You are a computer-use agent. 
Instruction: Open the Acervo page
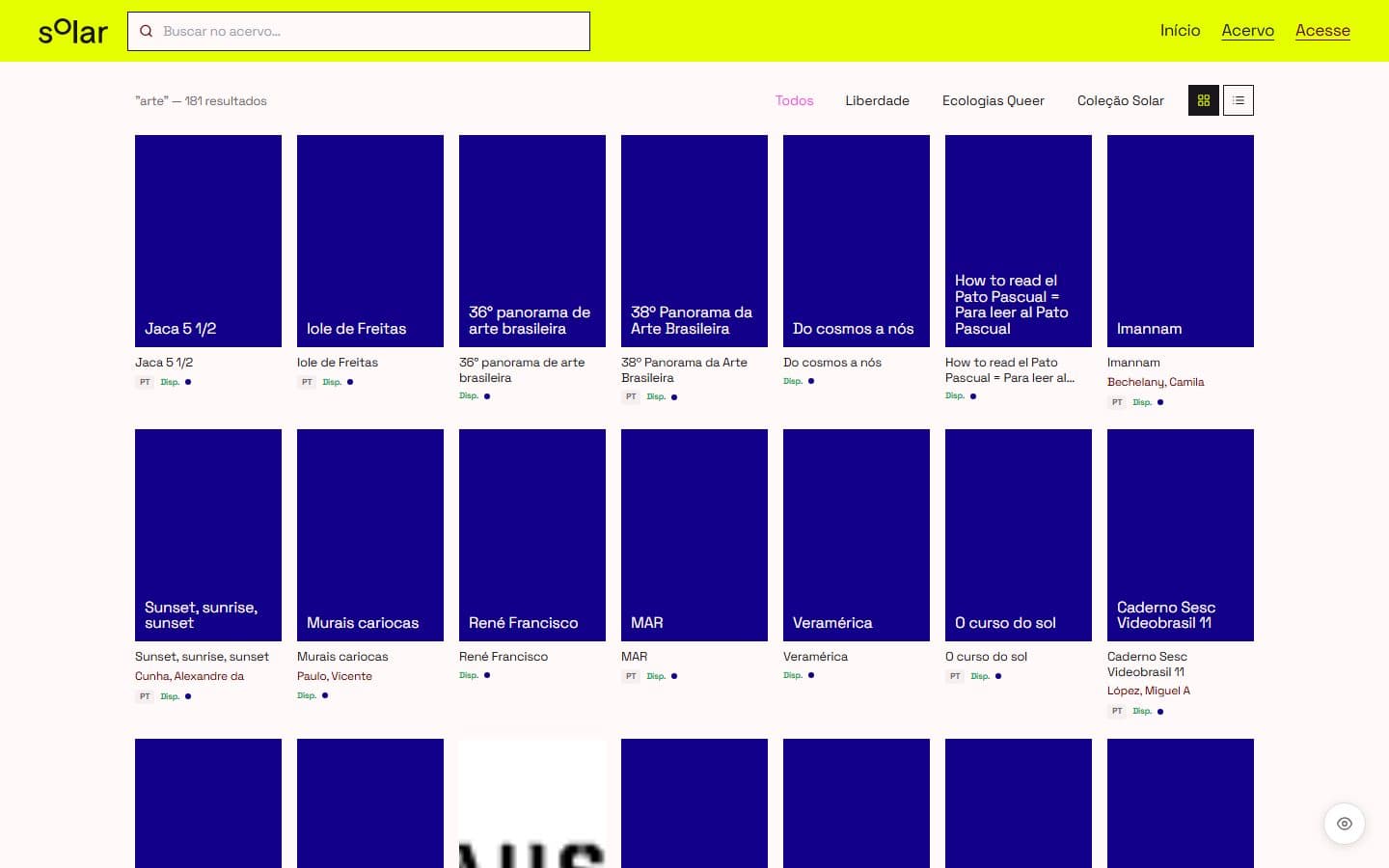click(1247, 31)
